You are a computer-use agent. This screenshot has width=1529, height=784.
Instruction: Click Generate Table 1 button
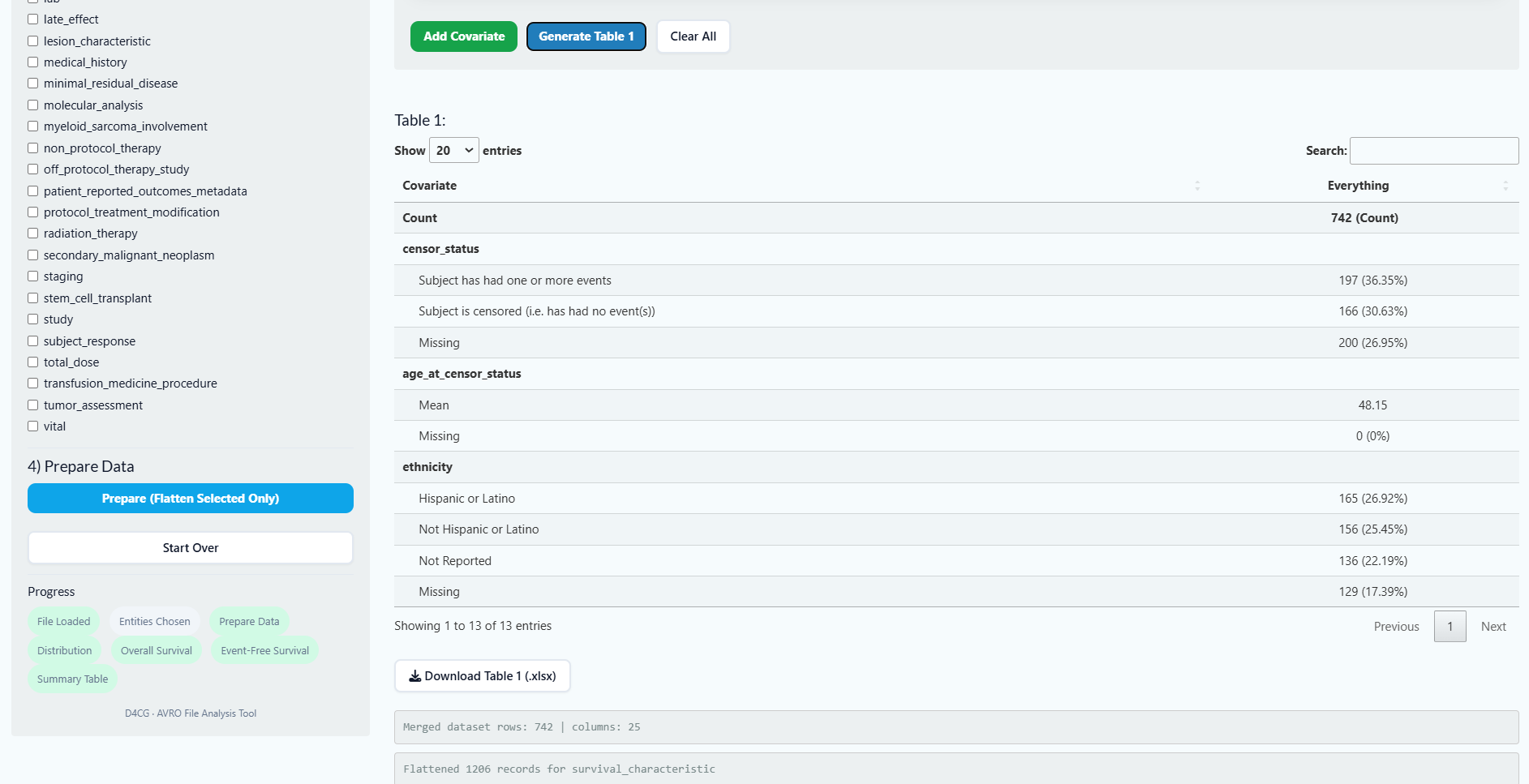point(586,36)
